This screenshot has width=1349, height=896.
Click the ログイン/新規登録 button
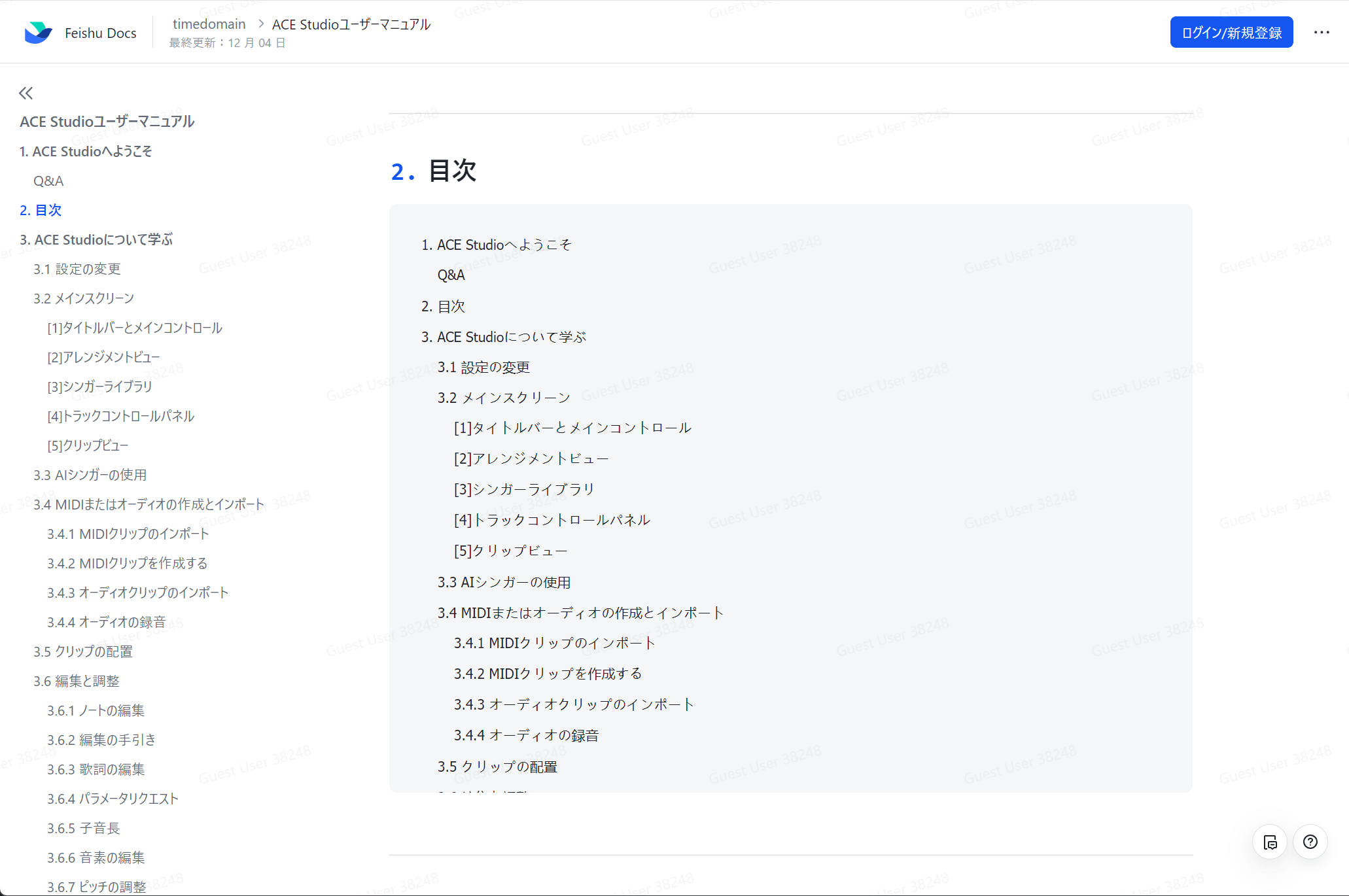tap(1231, 33)
